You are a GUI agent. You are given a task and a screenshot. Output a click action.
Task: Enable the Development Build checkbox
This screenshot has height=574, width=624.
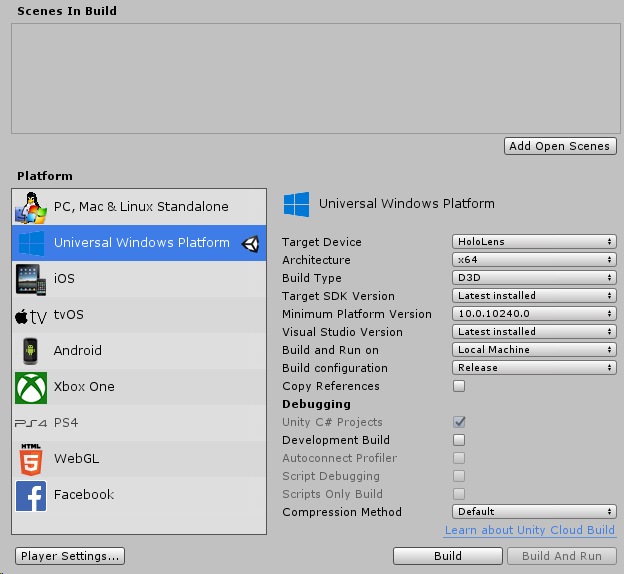pyautogui.click(x=459, y=440)
